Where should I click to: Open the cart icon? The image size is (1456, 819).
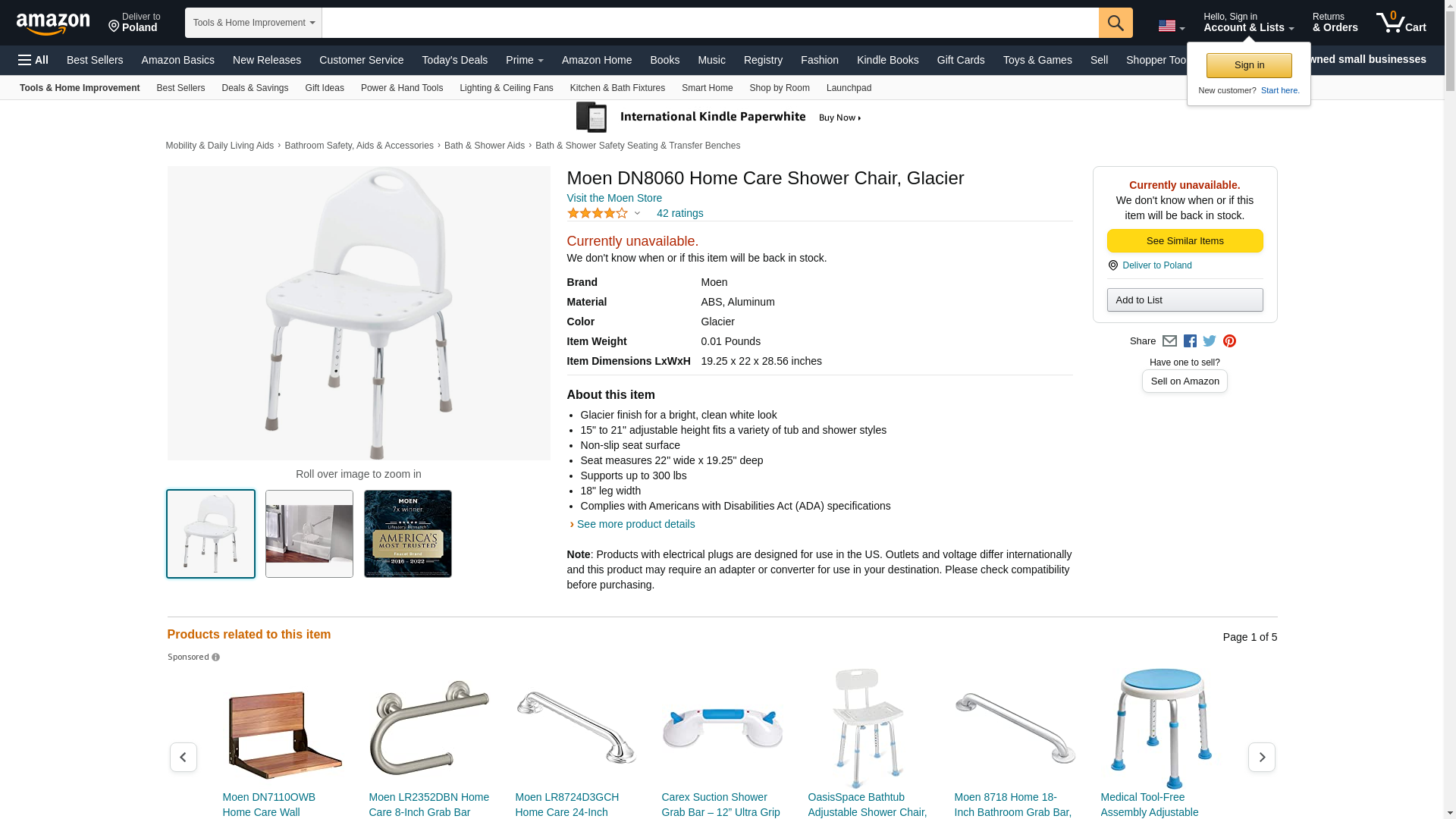(x=1401, y=23)
